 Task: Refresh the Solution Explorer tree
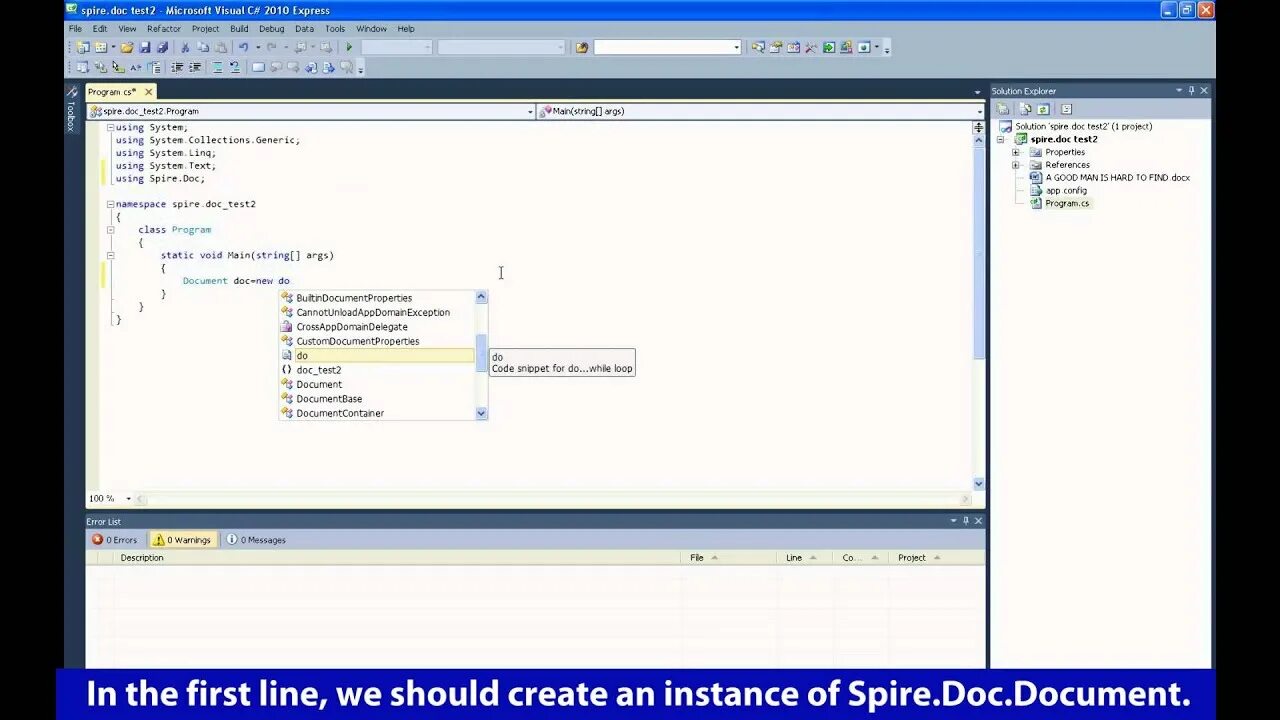(x=1043, y=109)
